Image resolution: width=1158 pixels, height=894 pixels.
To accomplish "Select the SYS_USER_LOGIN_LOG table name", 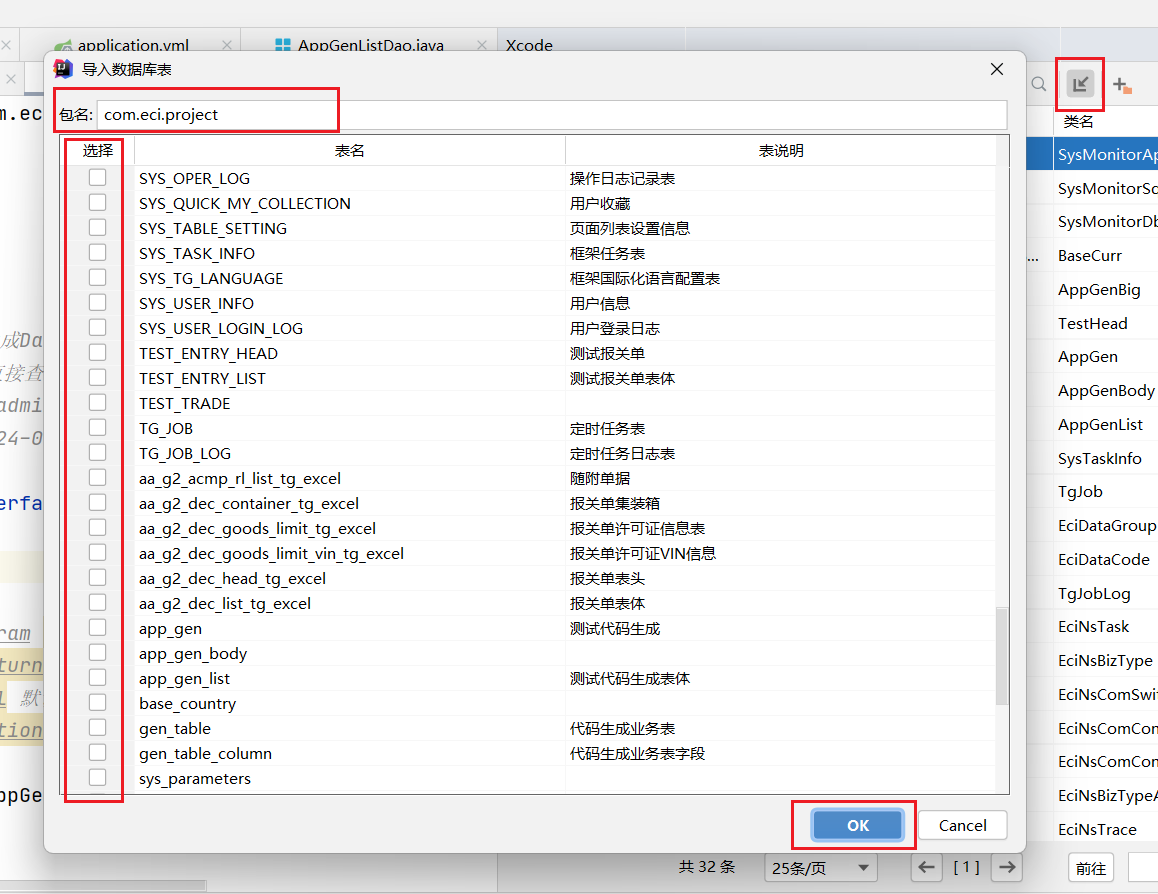I will (x=221, y=329).
